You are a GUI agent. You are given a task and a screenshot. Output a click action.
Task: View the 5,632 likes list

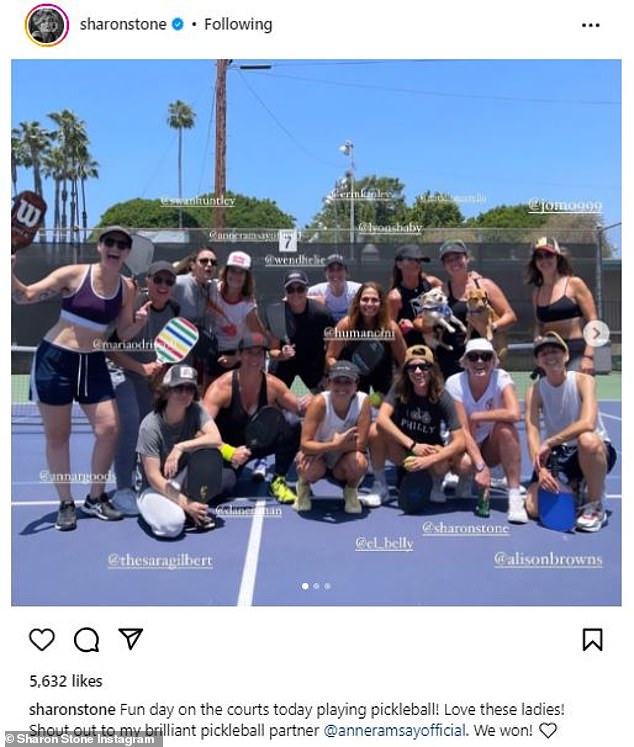pos(66,681)
